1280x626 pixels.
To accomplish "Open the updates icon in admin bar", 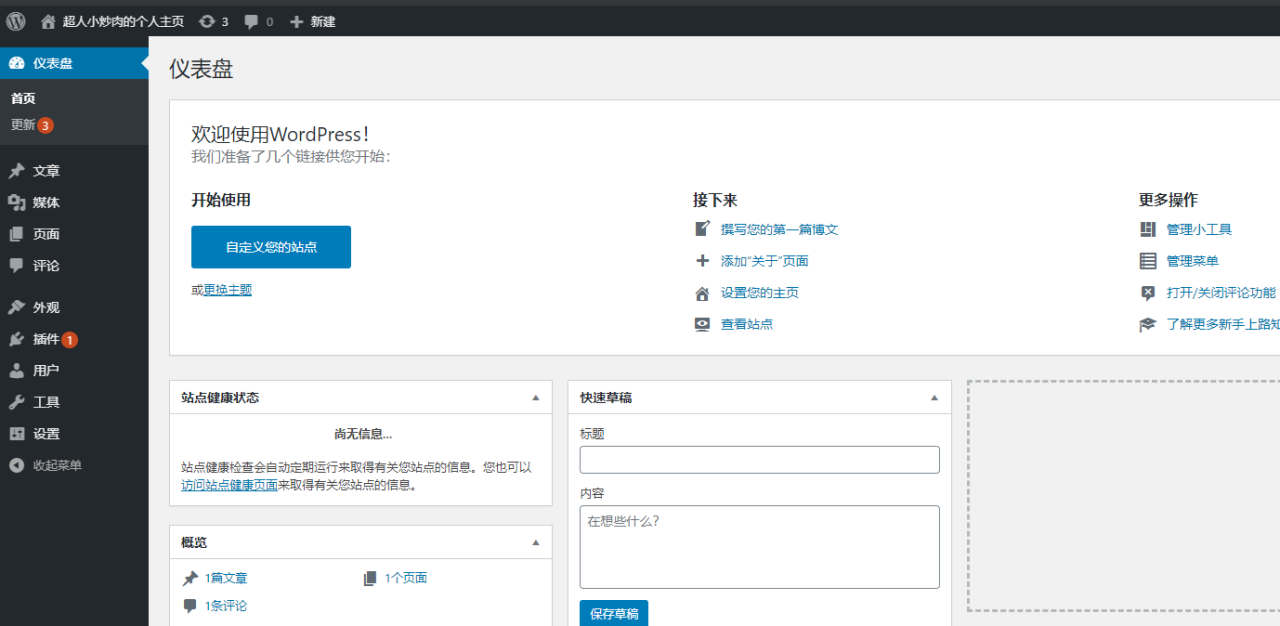I will (x=206, y=21).
